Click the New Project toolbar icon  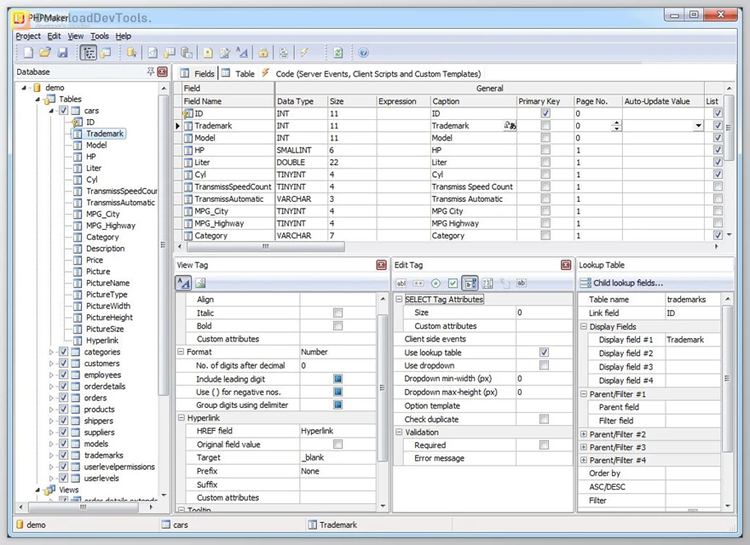point(28,53)
